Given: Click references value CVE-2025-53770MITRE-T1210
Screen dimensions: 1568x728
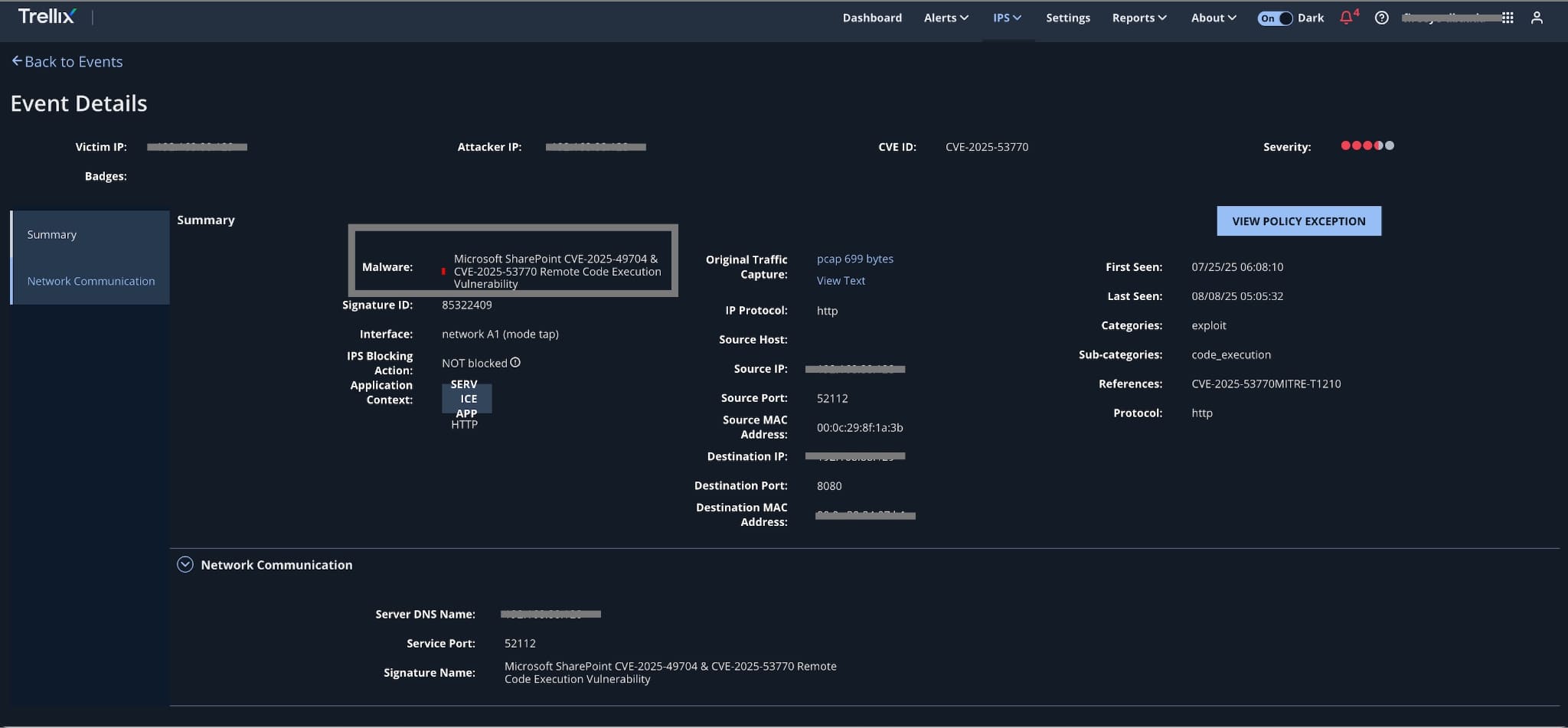Looking at the screenshot, I should coord(1266,384).
